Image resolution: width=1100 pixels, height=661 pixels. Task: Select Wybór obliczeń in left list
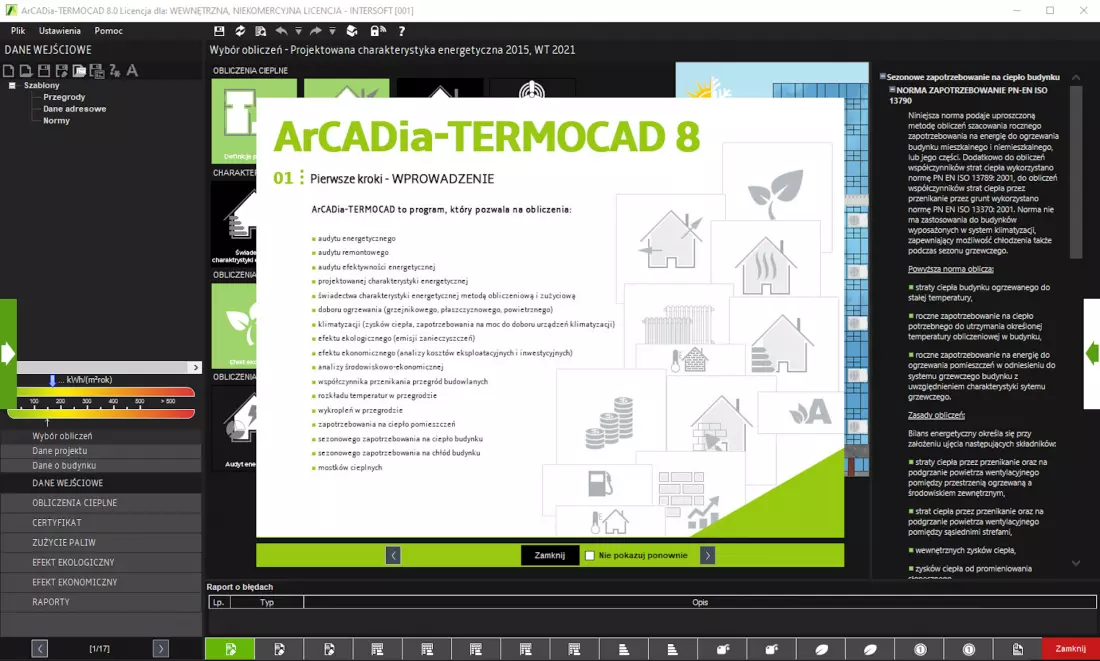click(x=101, y=436)
